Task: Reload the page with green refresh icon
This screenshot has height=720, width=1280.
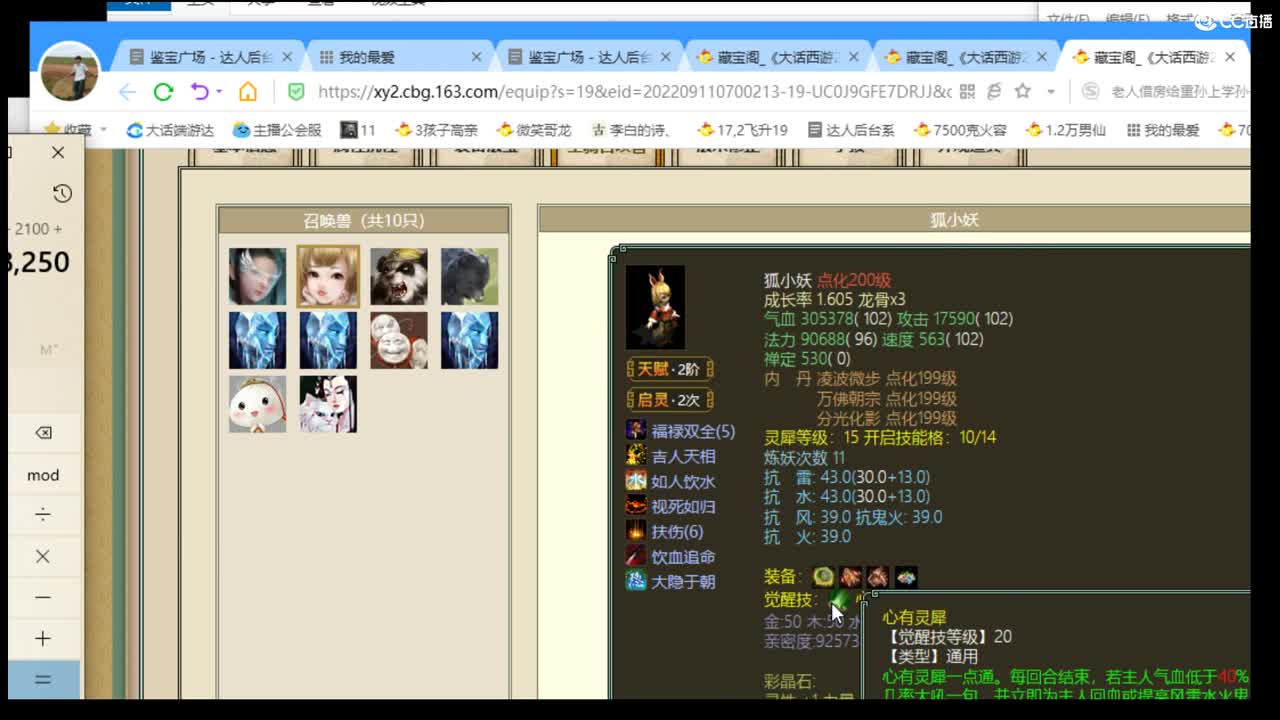Action: click(163, 92)
